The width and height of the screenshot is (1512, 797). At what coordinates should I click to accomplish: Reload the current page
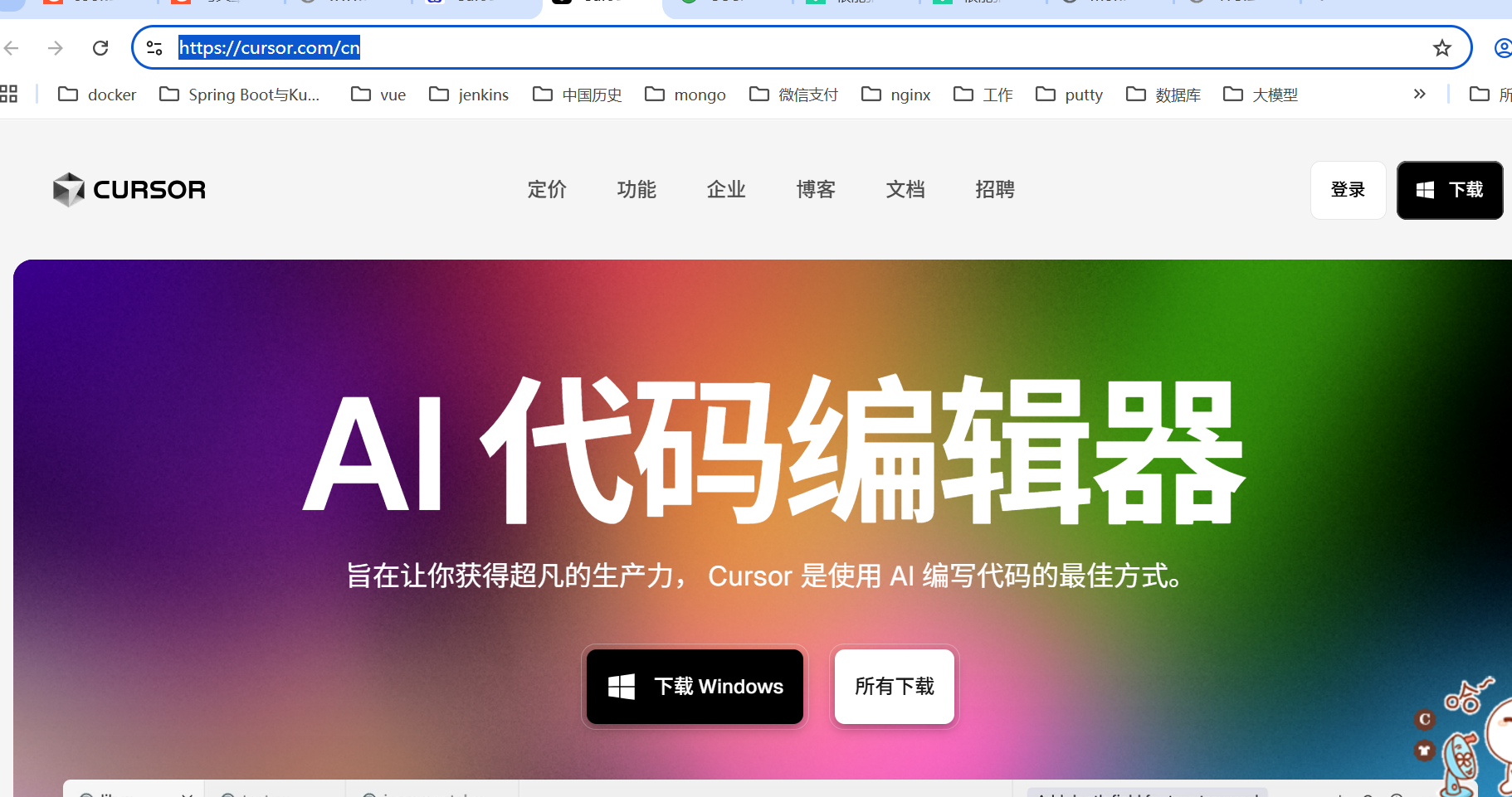(x=100, y=48)
